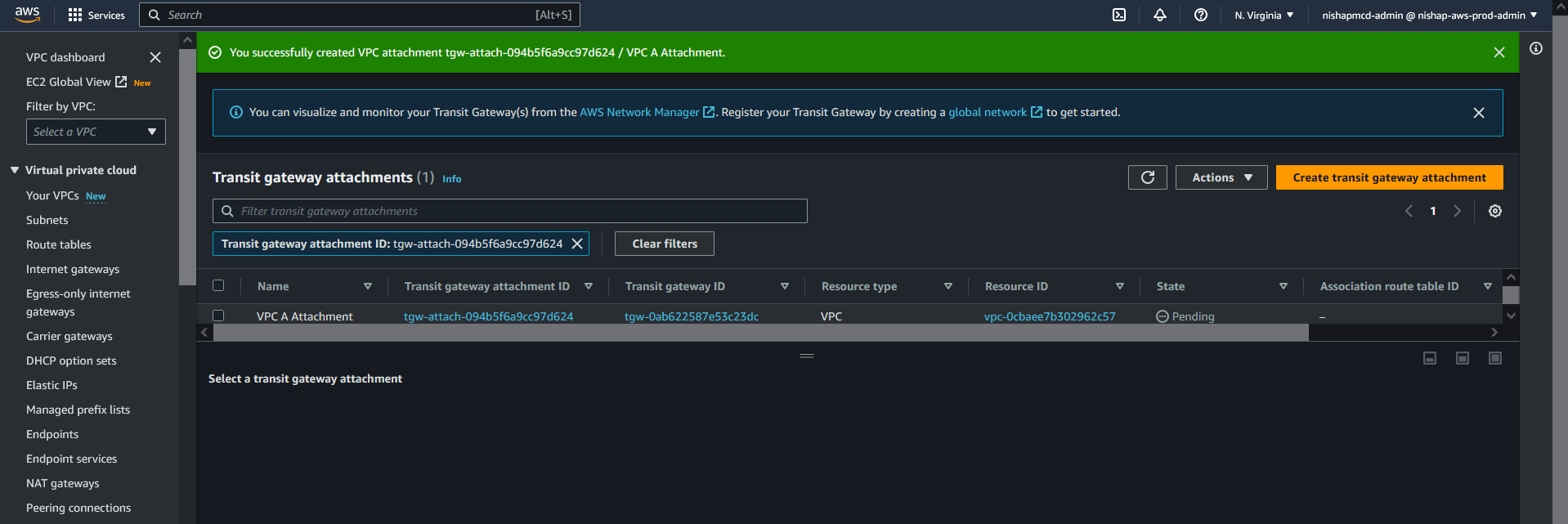This screenshot has height=524, width=1568.
Task: Open the AWS CloudShell icon
Action: pos(1119,15)
